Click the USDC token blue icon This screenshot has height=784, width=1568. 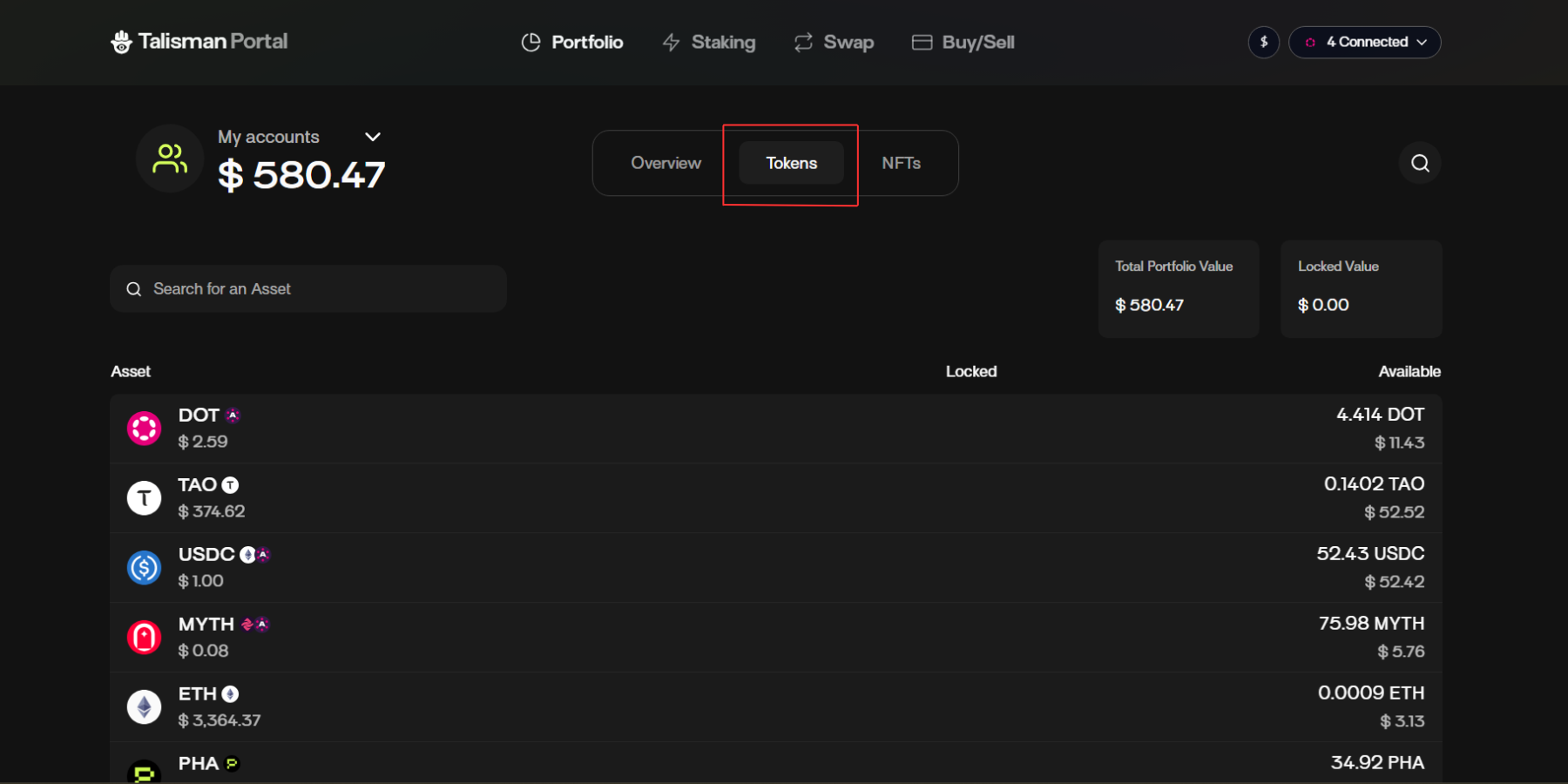[145, 568]
